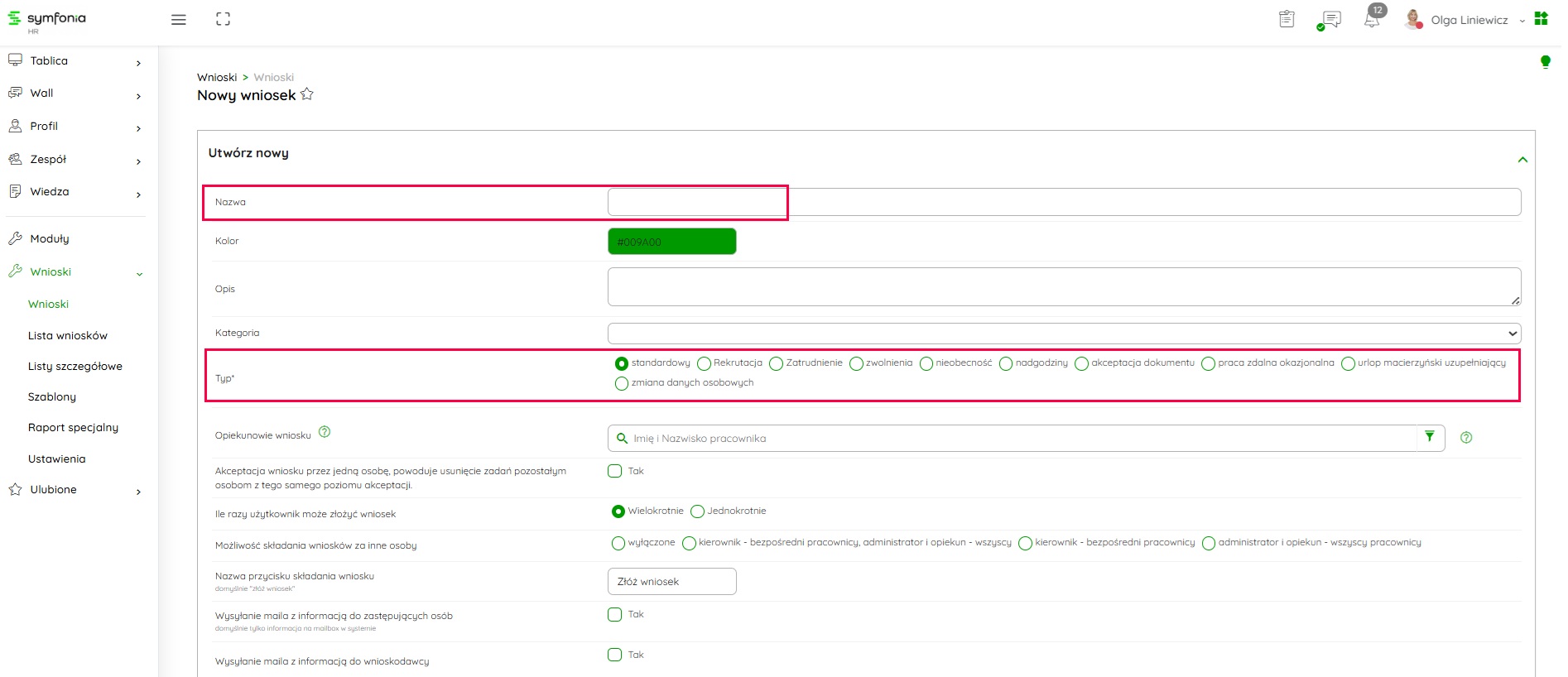Click the green employee filter icon
The height and width of the screenshot is (677, 1568).
pos(1430,437)
